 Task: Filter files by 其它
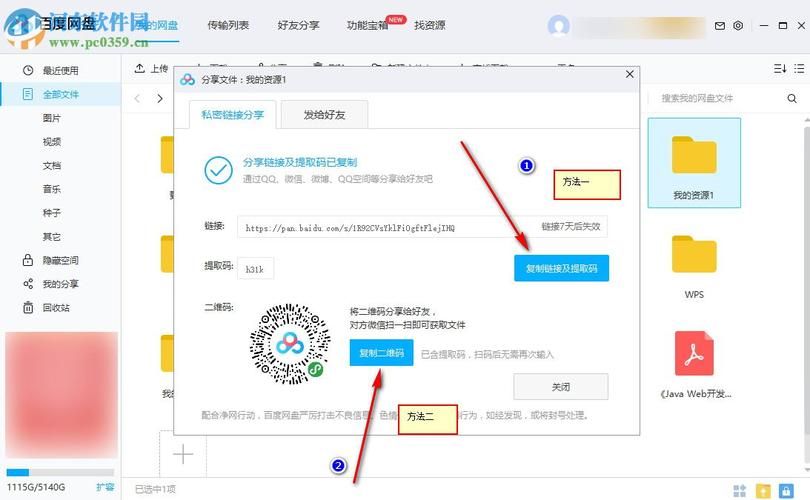click(x=51, y=237)
